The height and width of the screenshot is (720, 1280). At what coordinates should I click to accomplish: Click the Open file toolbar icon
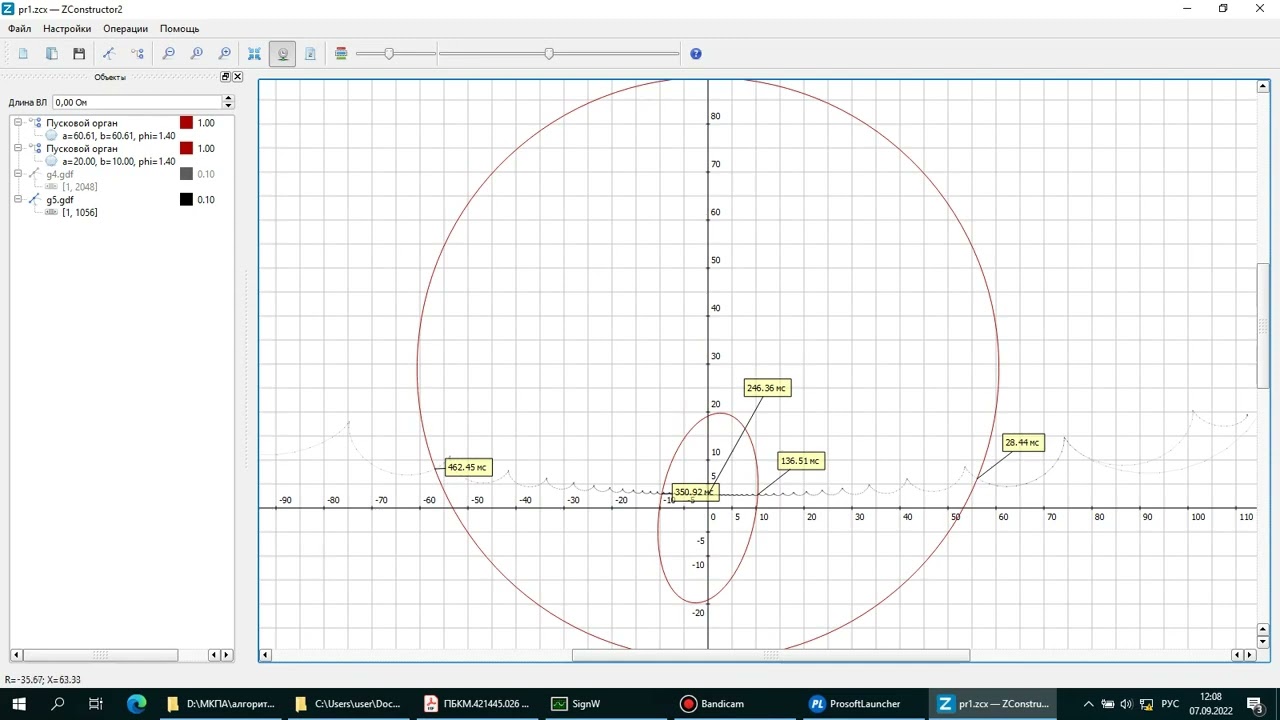click(x=51, y=54)
